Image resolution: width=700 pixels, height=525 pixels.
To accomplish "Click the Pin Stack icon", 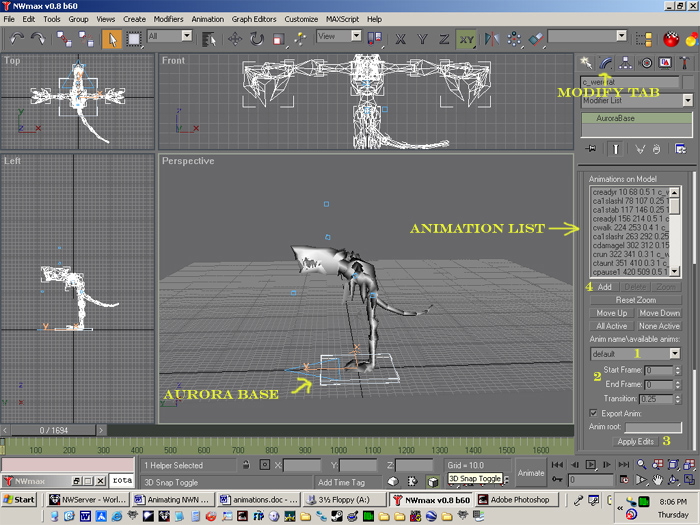I will 592,148.
